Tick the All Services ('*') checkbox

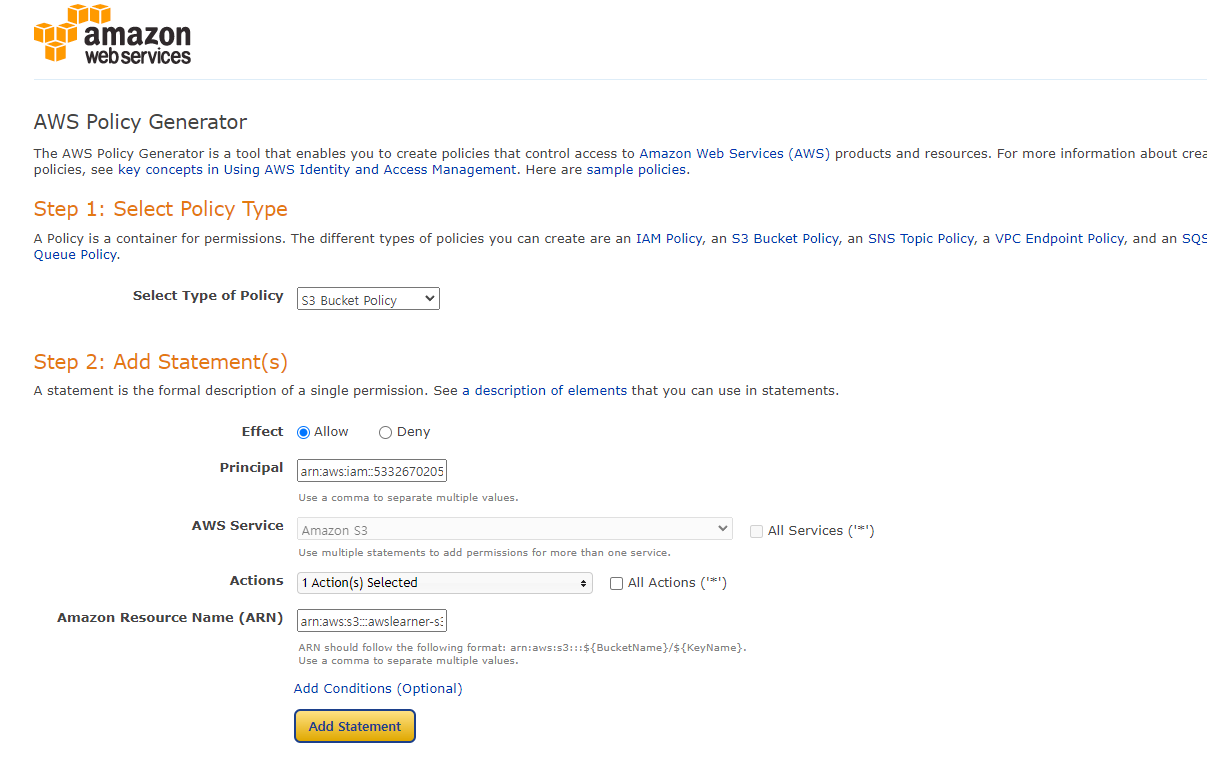(x=756, y=531)
